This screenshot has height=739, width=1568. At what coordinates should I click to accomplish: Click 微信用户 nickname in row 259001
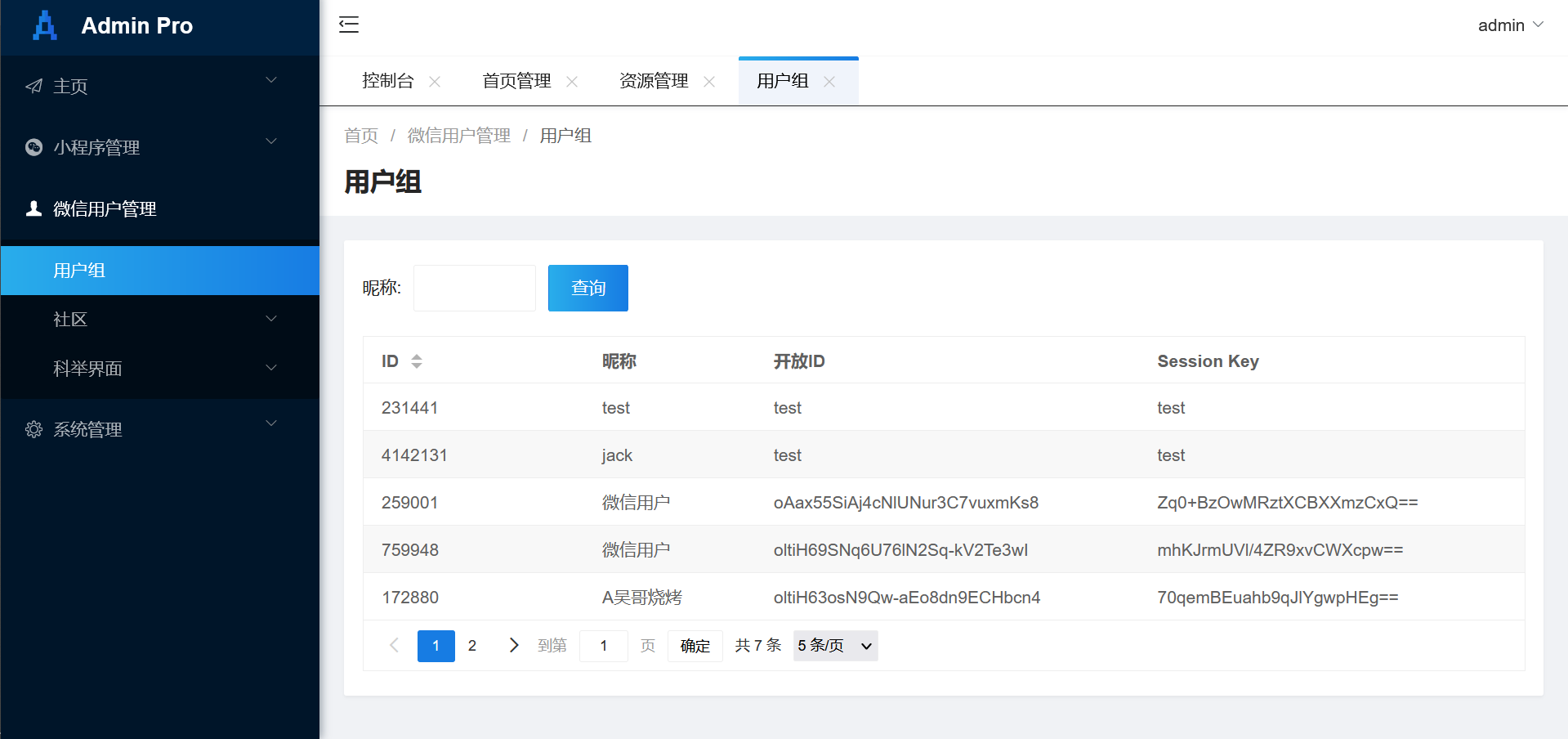click(x=637, y=503)
